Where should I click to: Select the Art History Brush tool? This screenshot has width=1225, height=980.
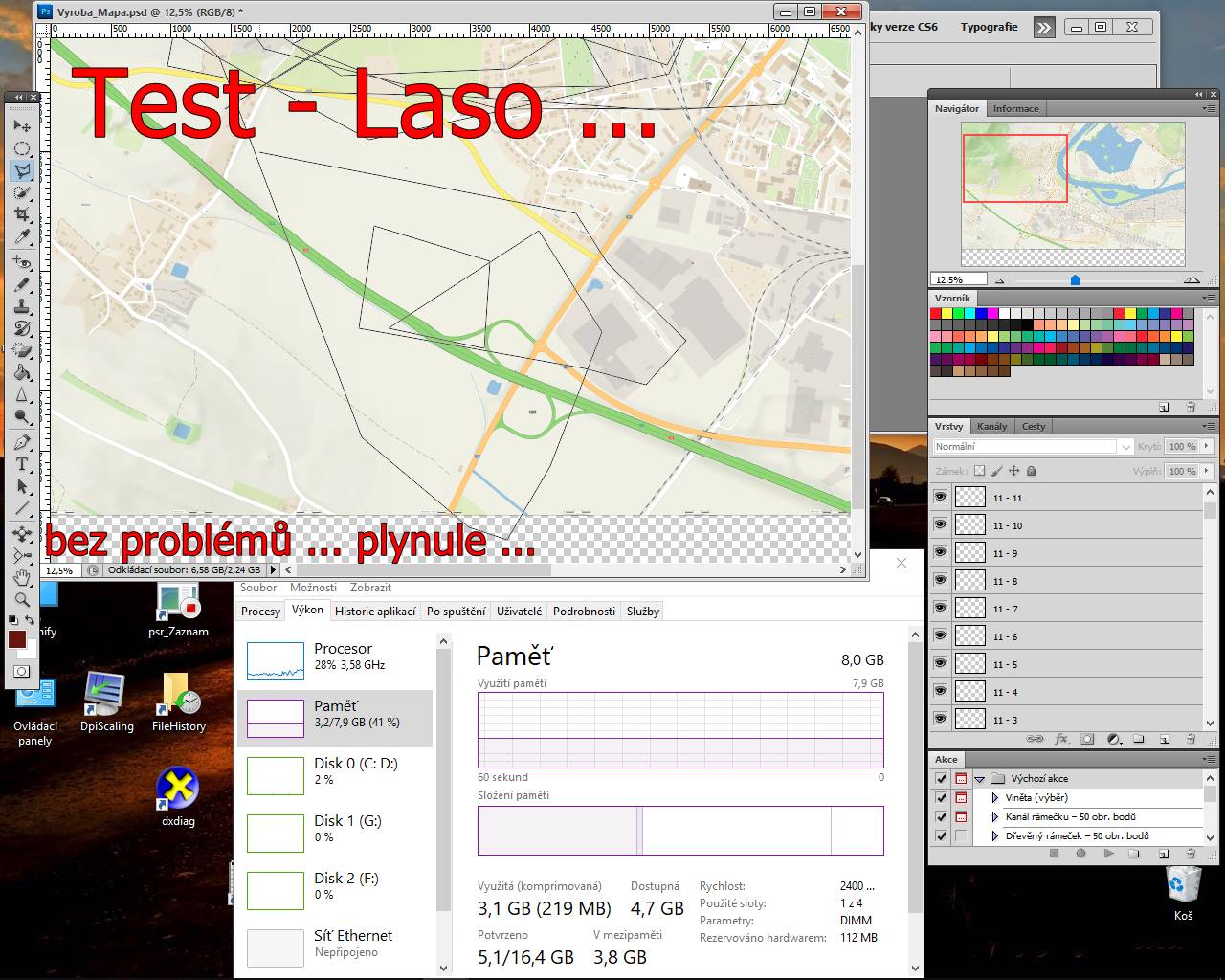point(21,328)
